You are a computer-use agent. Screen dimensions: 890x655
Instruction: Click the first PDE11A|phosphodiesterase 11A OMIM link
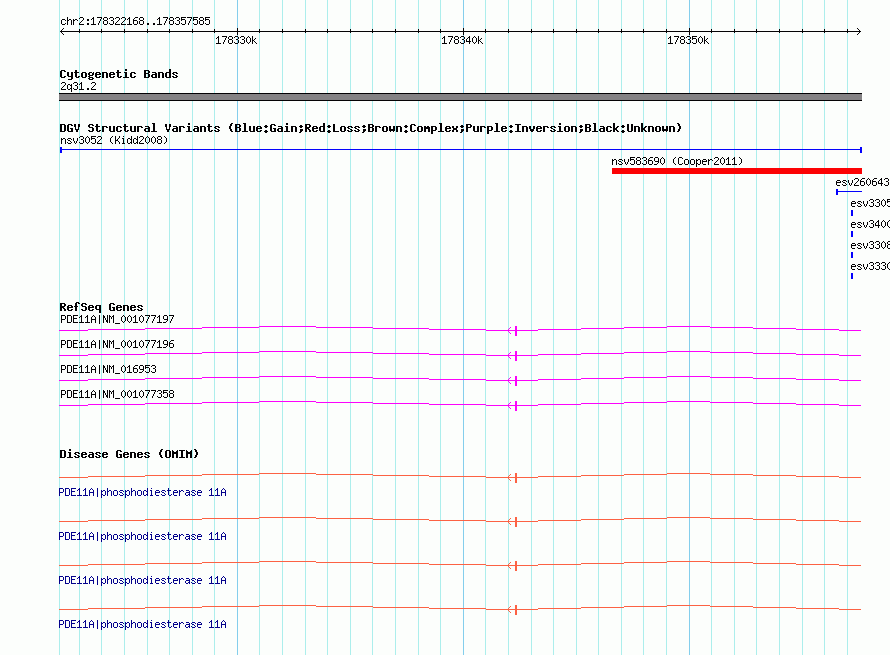pyautogui.click(x=142, y=492)
